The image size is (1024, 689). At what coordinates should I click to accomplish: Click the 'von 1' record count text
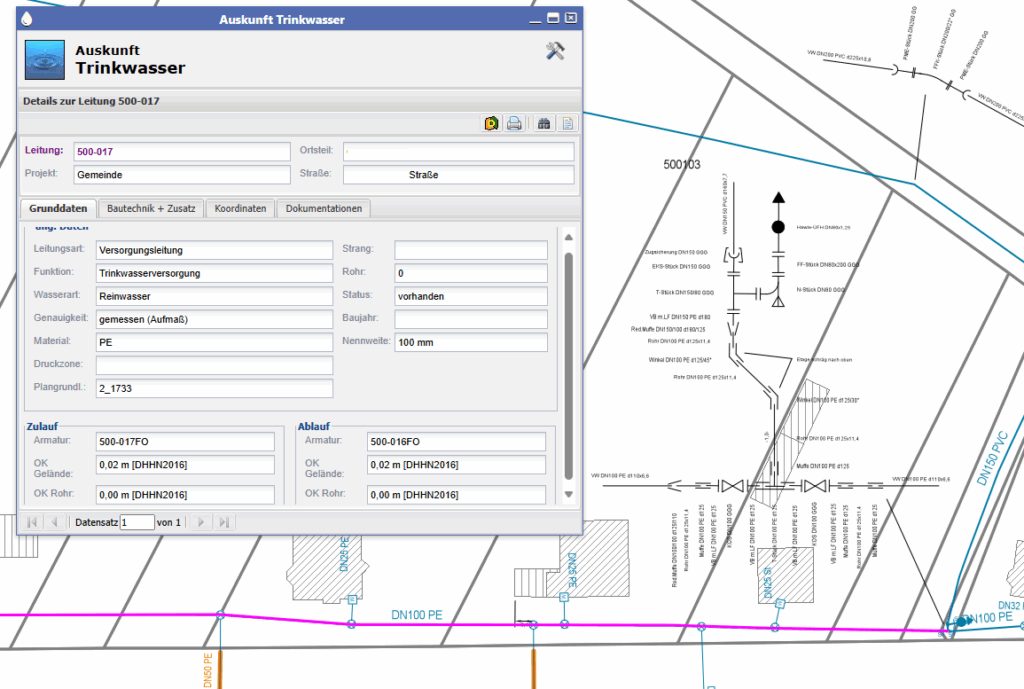click(168, 522)
